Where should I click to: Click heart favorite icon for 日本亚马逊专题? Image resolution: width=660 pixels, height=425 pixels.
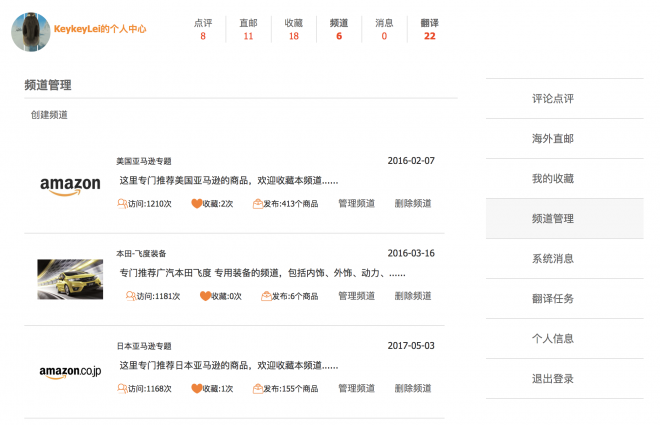coord(197,388)
